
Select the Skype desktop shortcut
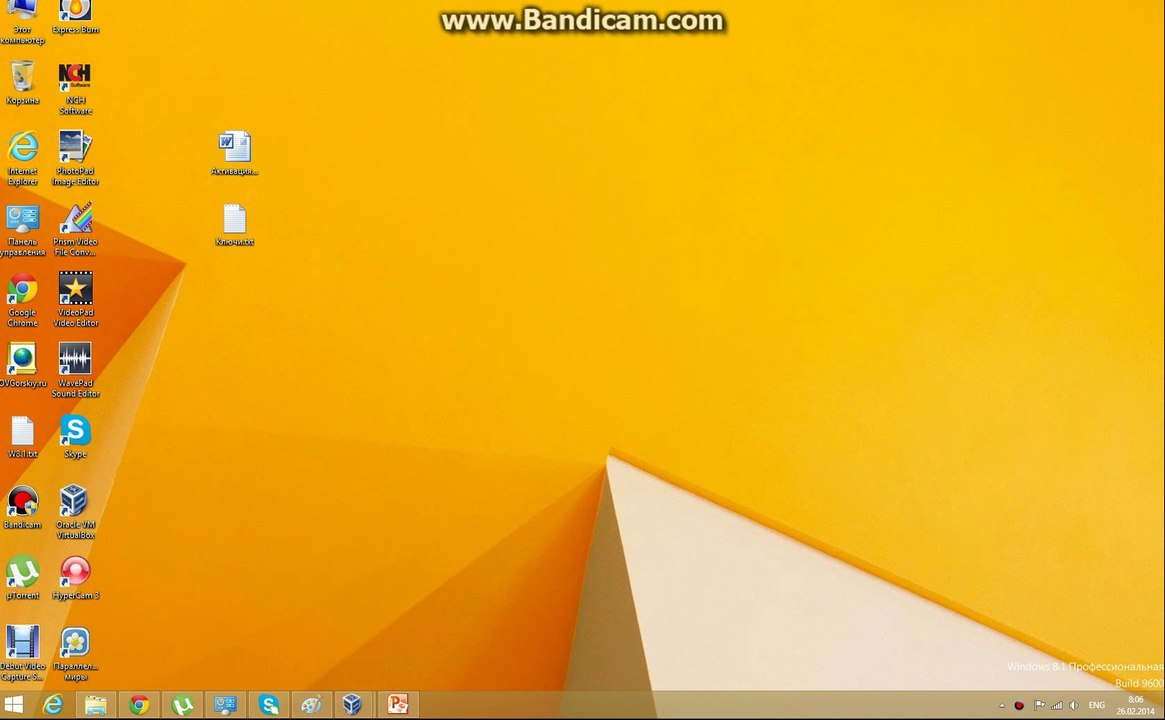coord(75,437)
